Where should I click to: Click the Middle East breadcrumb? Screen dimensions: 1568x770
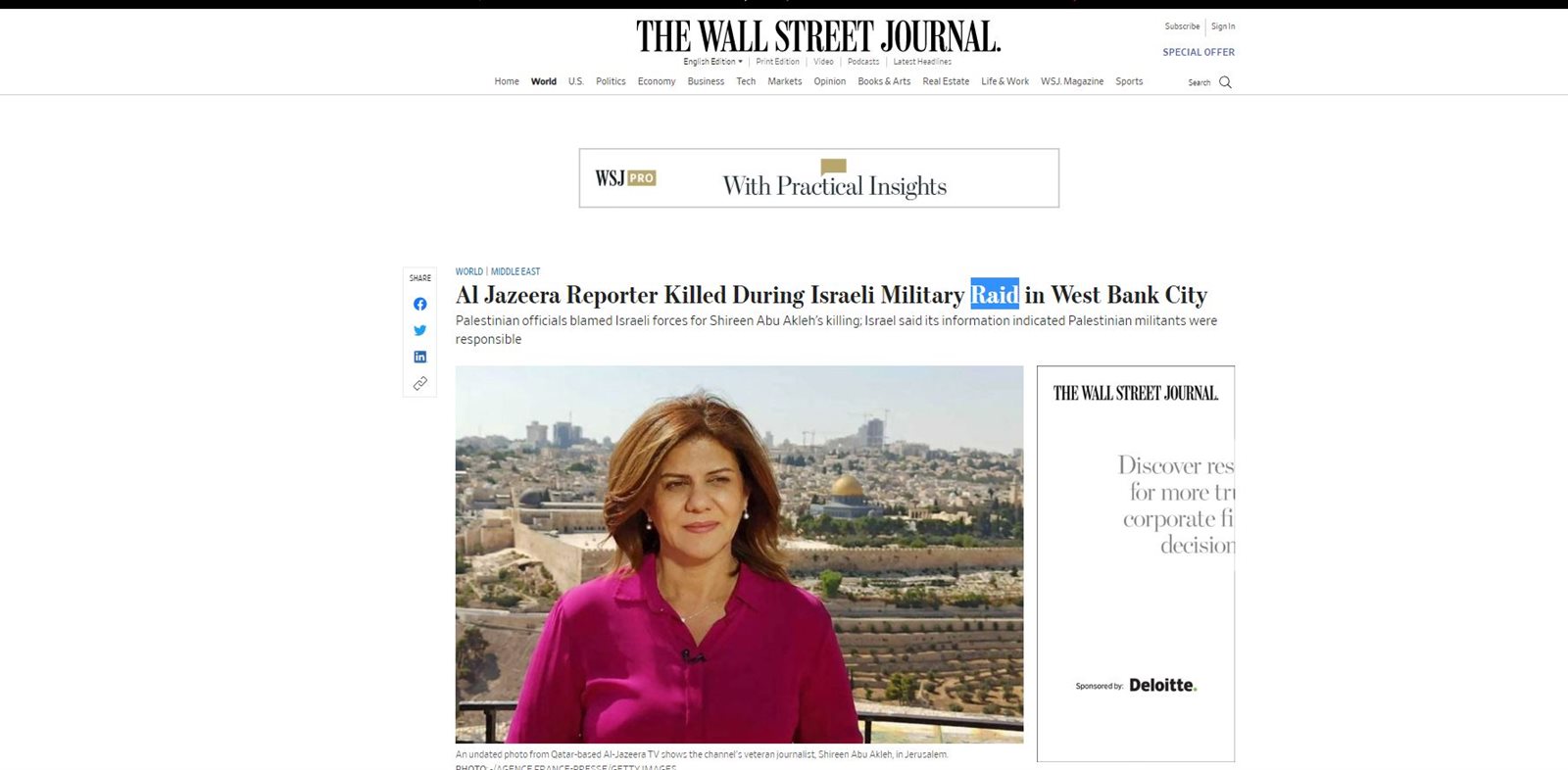[515, 271]
